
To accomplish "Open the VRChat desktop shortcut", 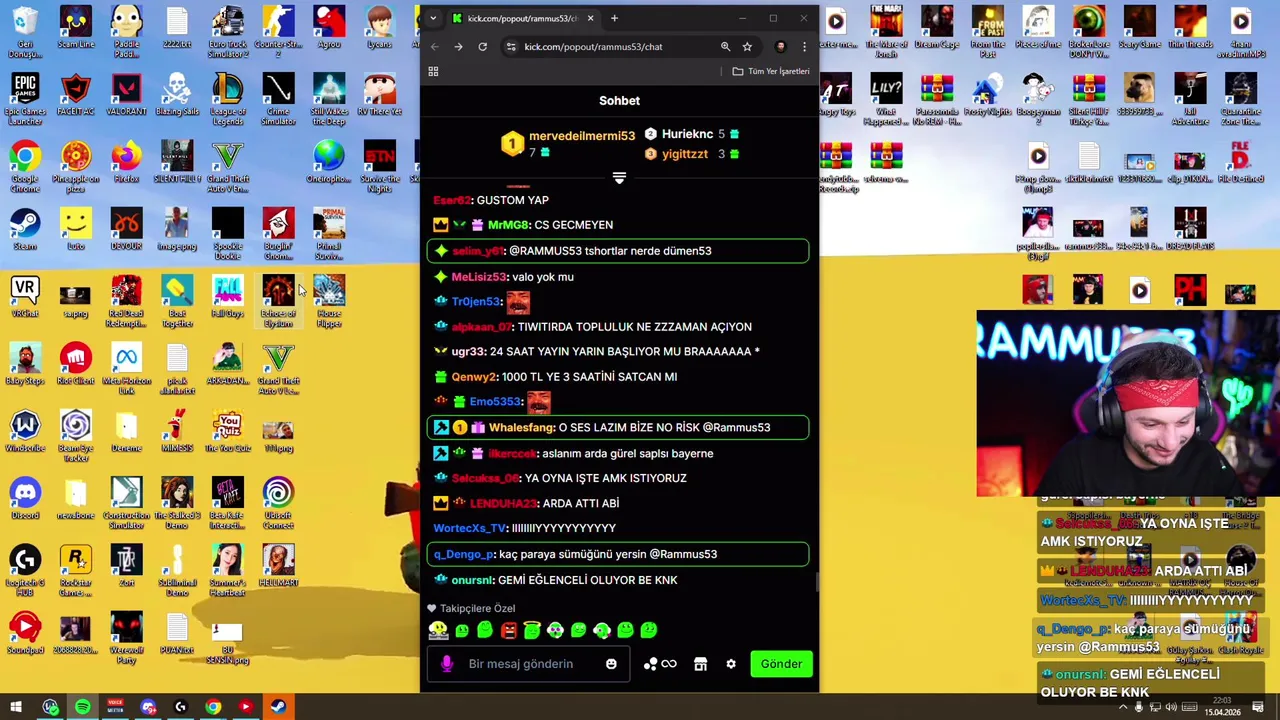I will (25, 296).
